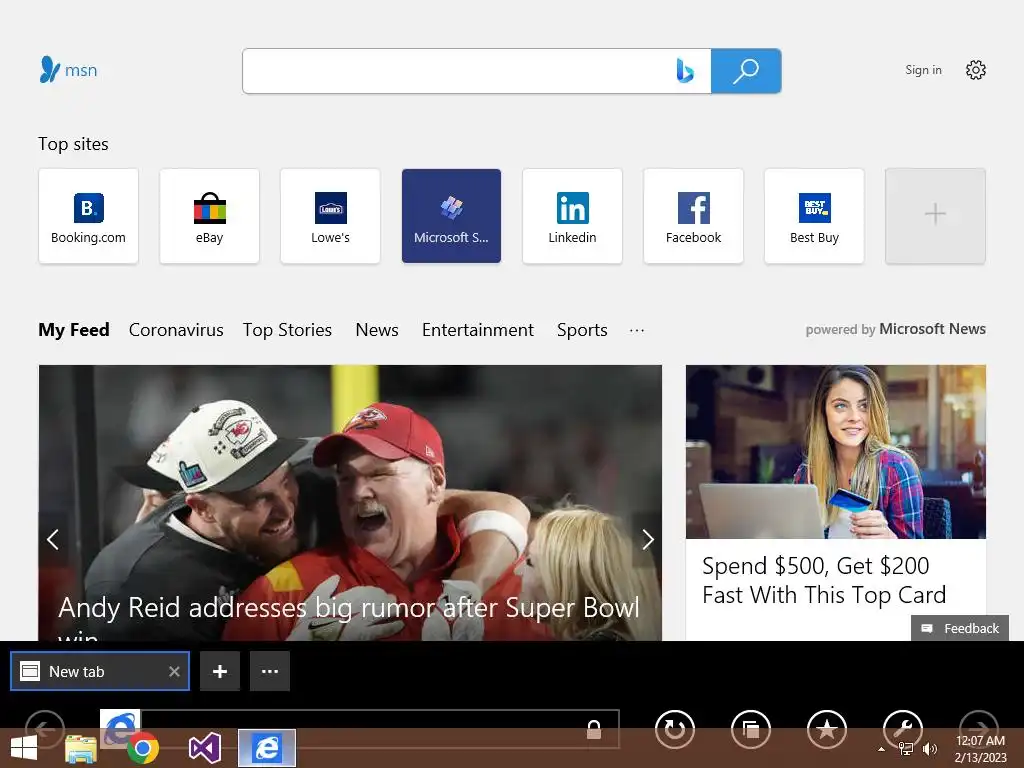Show next story with right arrow
This screenshot has width=1024, height=768.
click(x=647, y=539)
